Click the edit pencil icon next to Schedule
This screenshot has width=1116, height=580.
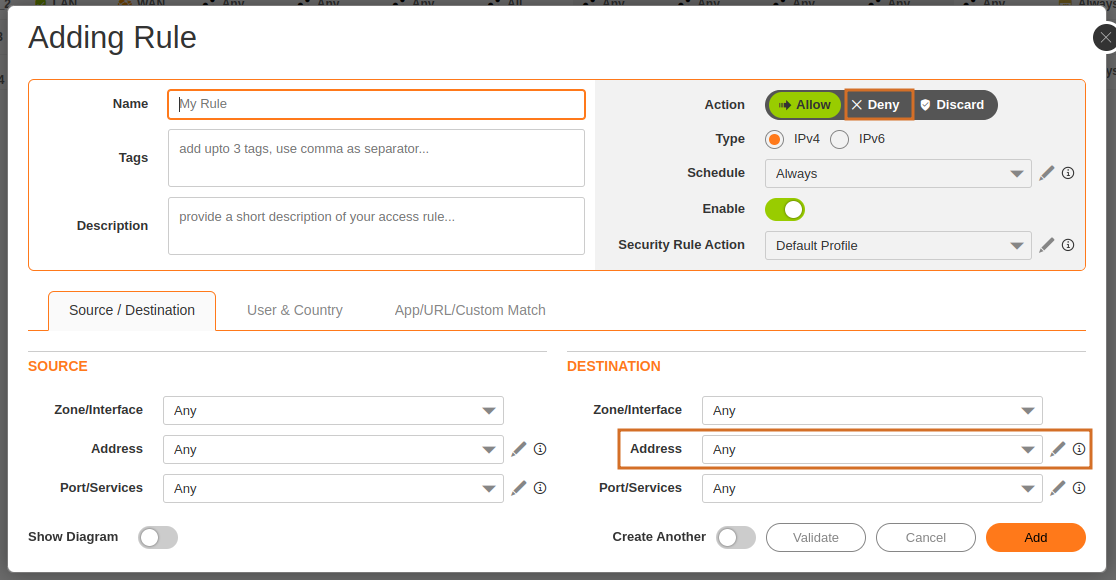(x=1047, y=173)
